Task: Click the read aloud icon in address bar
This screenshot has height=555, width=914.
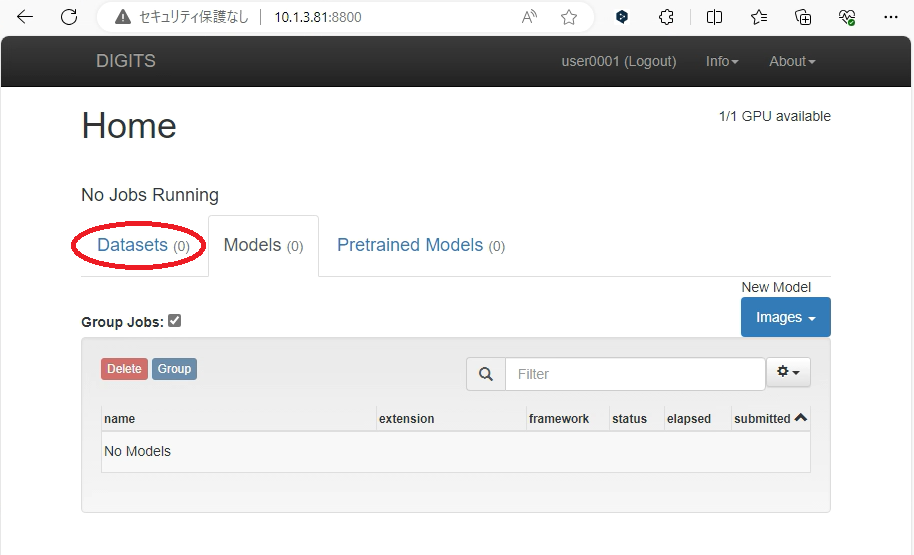Action: click(529, 17)
